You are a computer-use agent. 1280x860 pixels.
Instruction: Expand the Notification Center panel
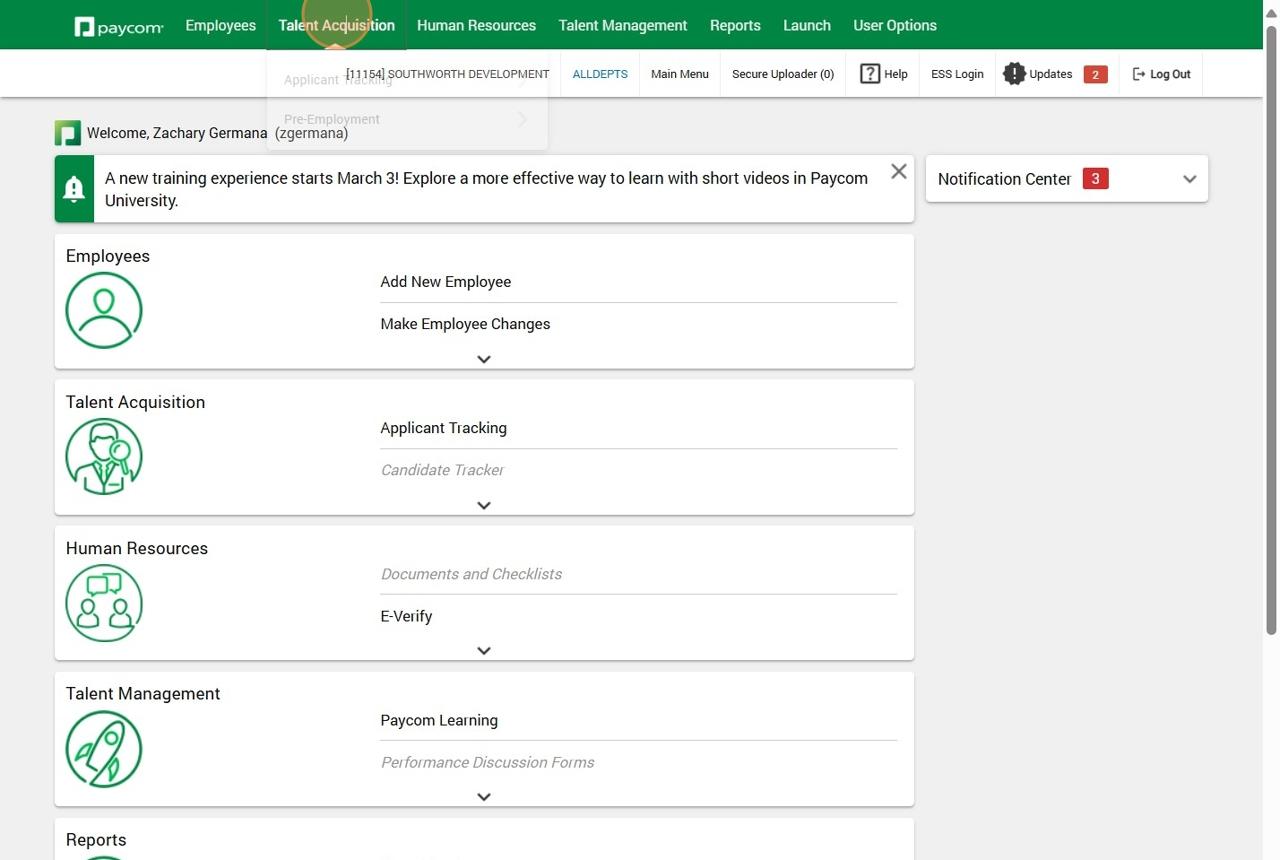1189,179
